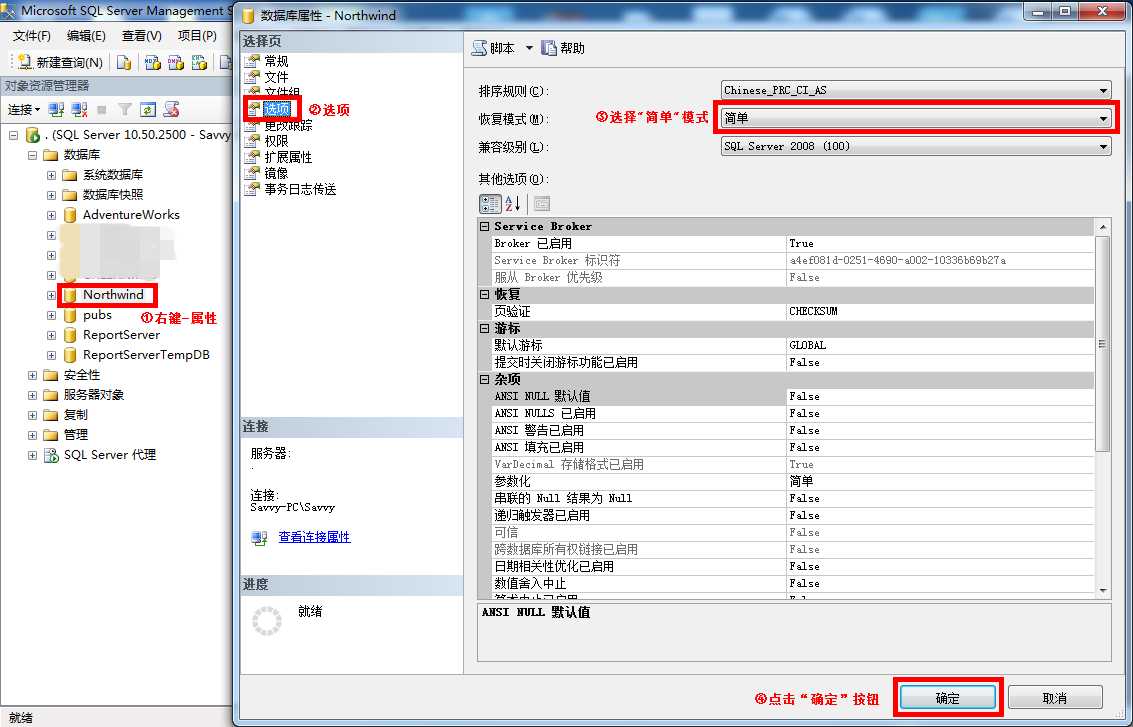The image size is (1133, 727).
Task: Collapse the server root node in Object Explorer
Action: click(x=14, y=135)
